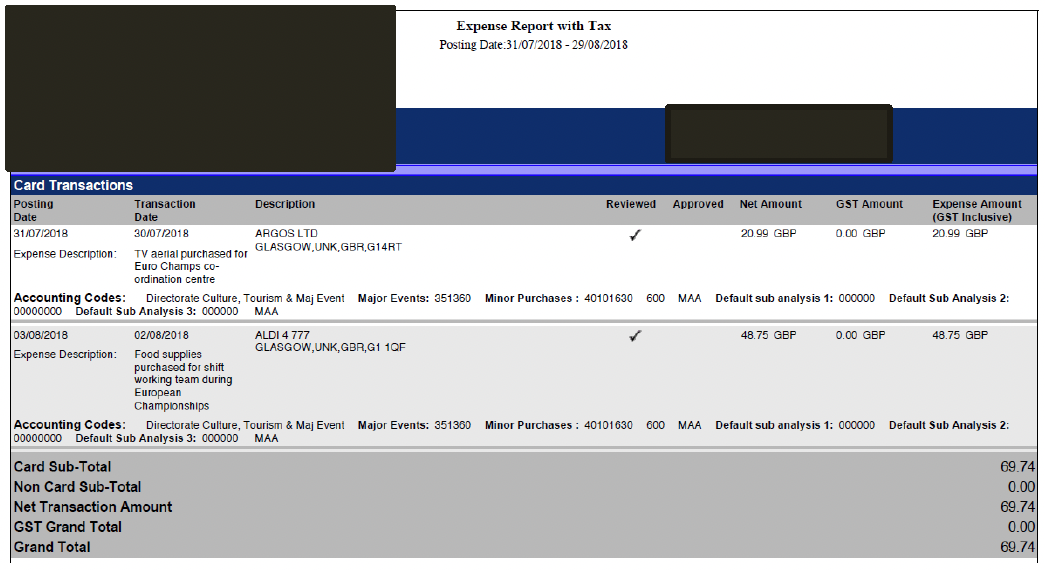Click the 'Grand Total' label

click(52, 547)
